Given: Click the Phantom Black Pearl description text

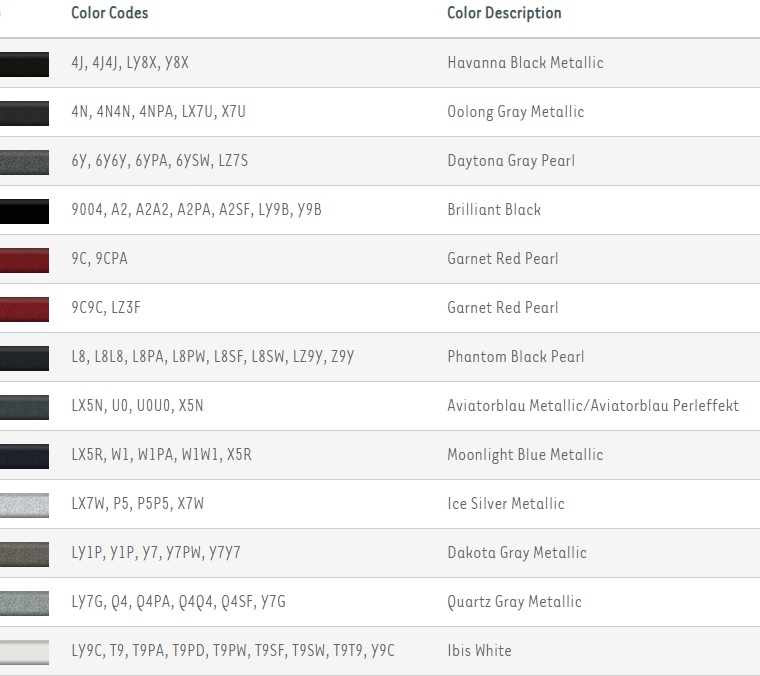Looking at the screenshot, I should pos(515,357).
